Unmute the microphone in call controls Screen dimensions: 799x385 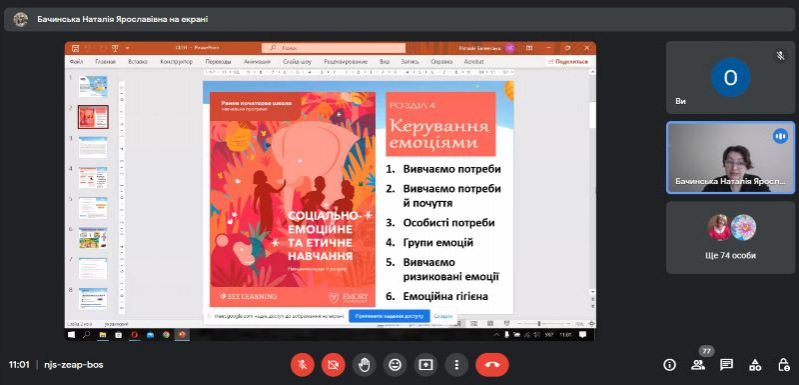302,365
